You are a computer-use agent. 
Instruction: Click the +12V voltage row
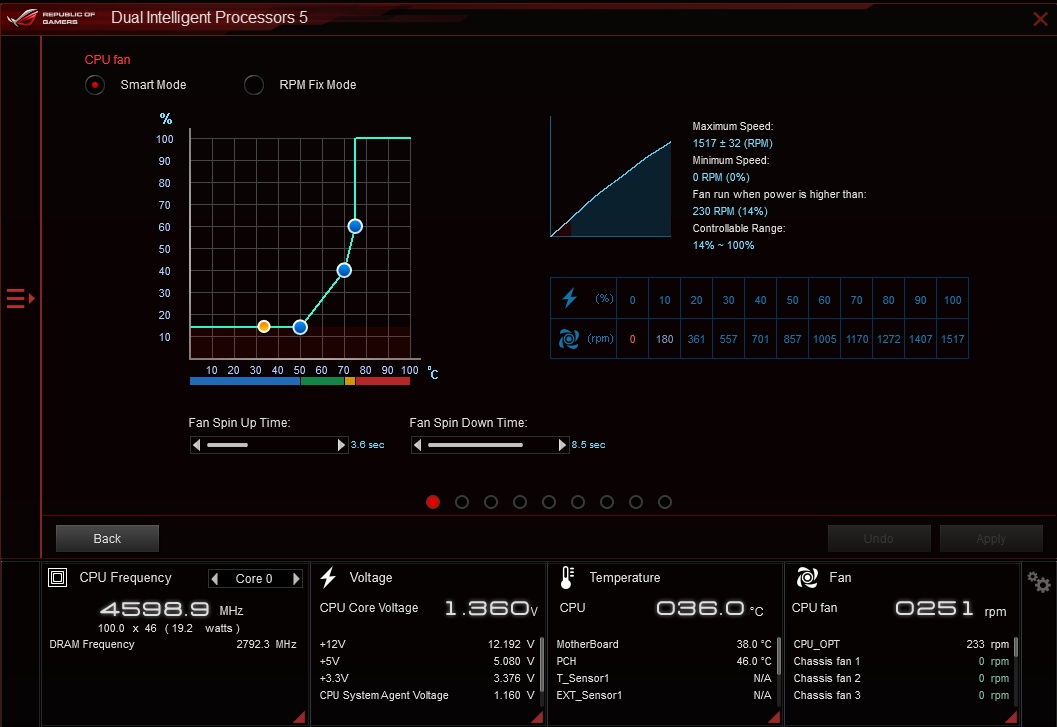pyautogui.click(x=427, y=644)
